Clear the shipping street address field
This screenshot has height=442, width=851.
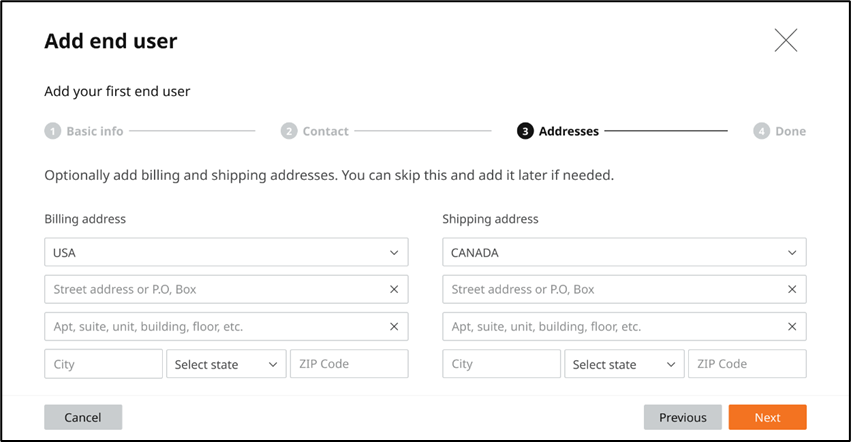click(792, 289)
